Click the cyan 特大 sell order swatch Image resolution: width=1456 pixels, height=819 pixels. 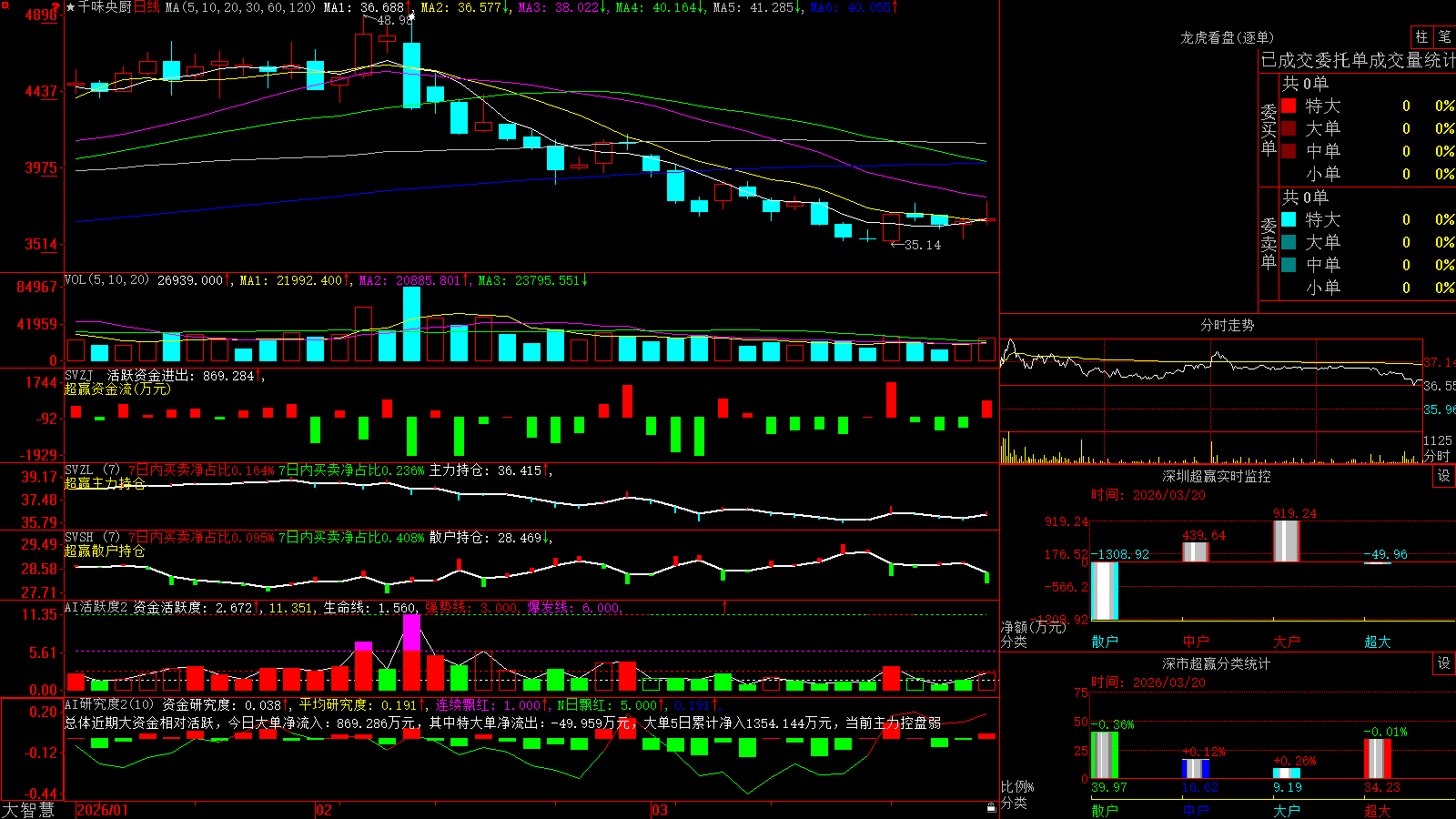click(1289, 219)
